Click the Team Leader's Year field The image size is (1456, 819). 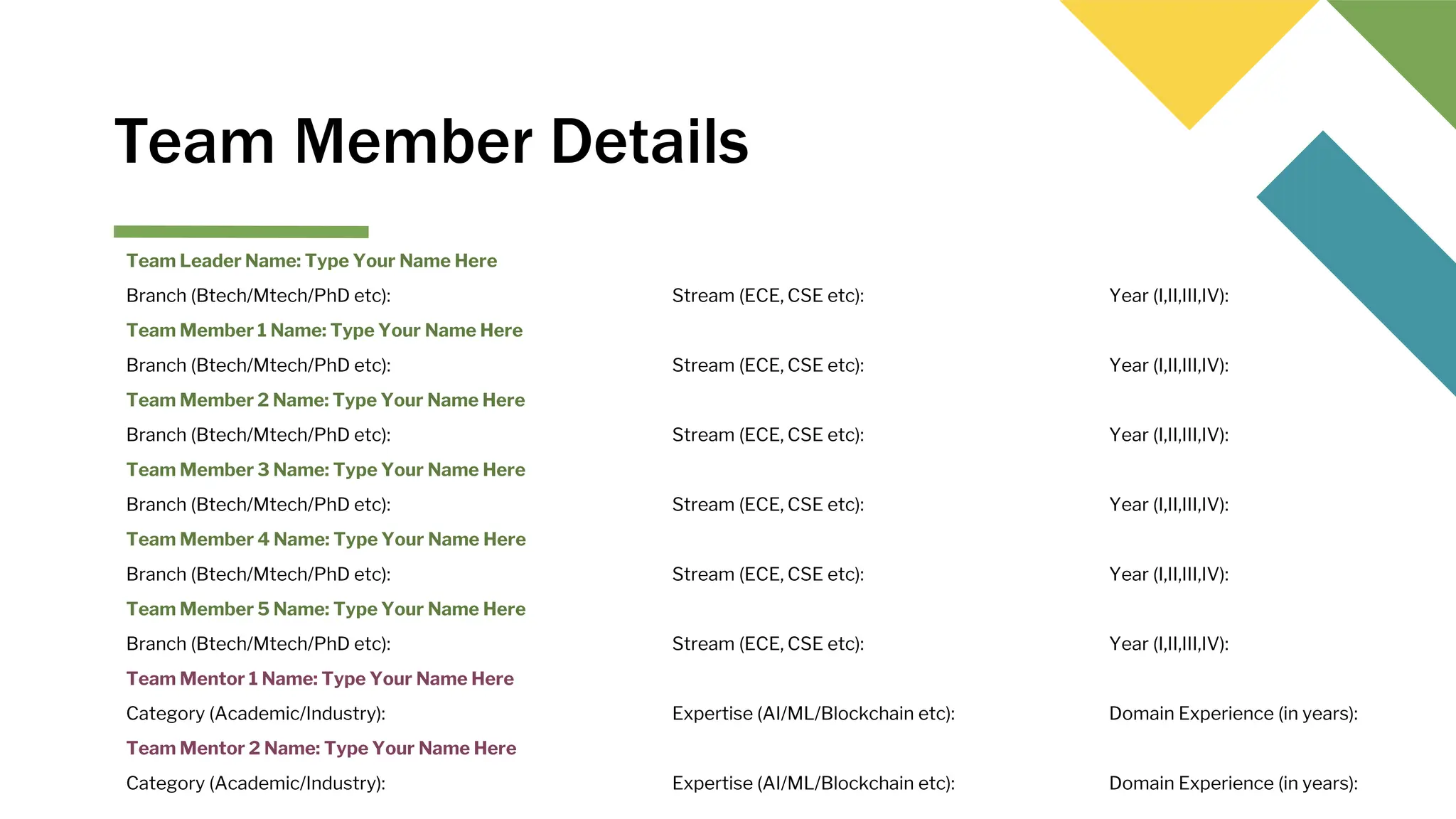(x=1169, y=296)
